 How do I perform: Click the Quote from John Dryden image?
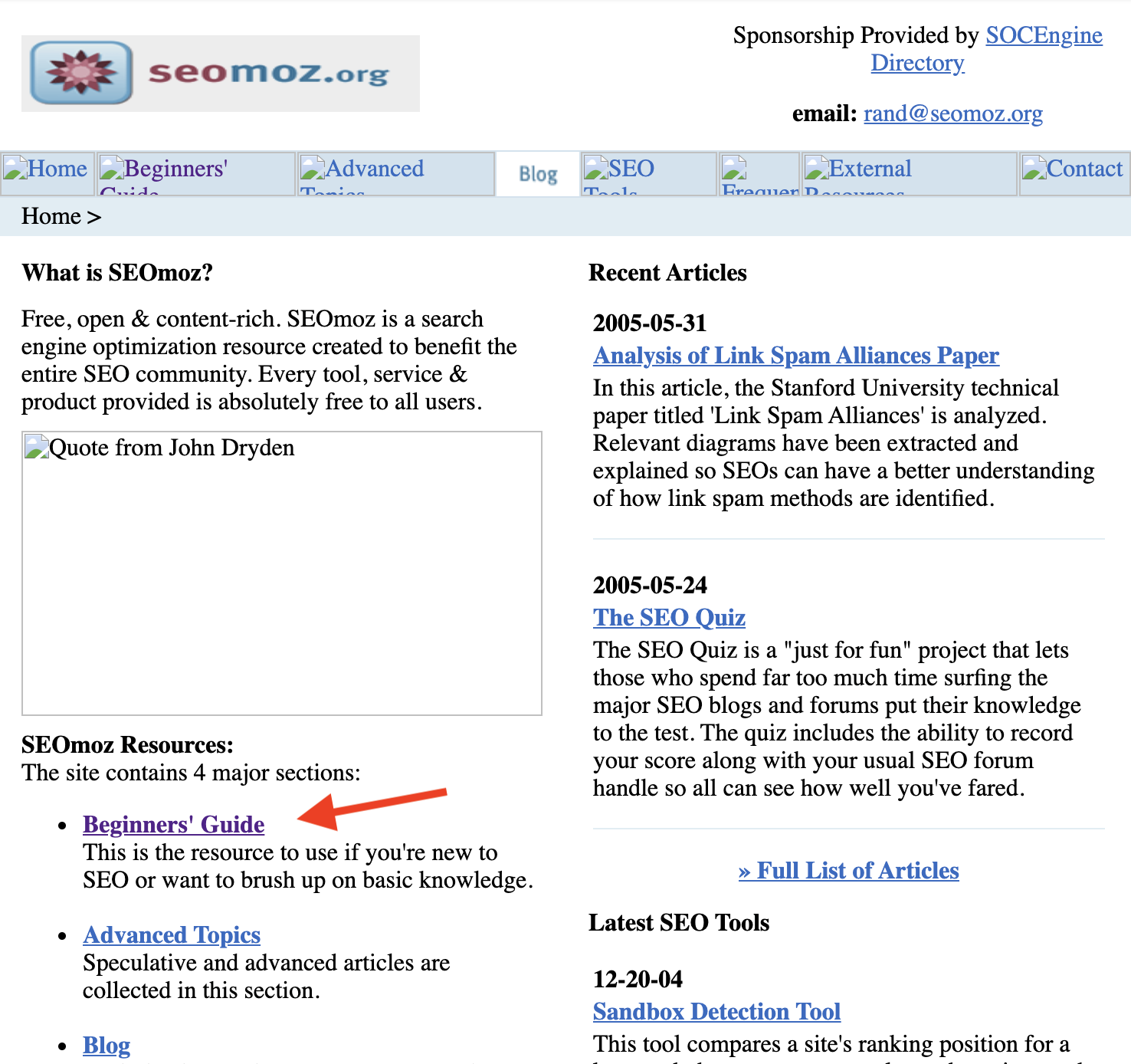(282, 573)
